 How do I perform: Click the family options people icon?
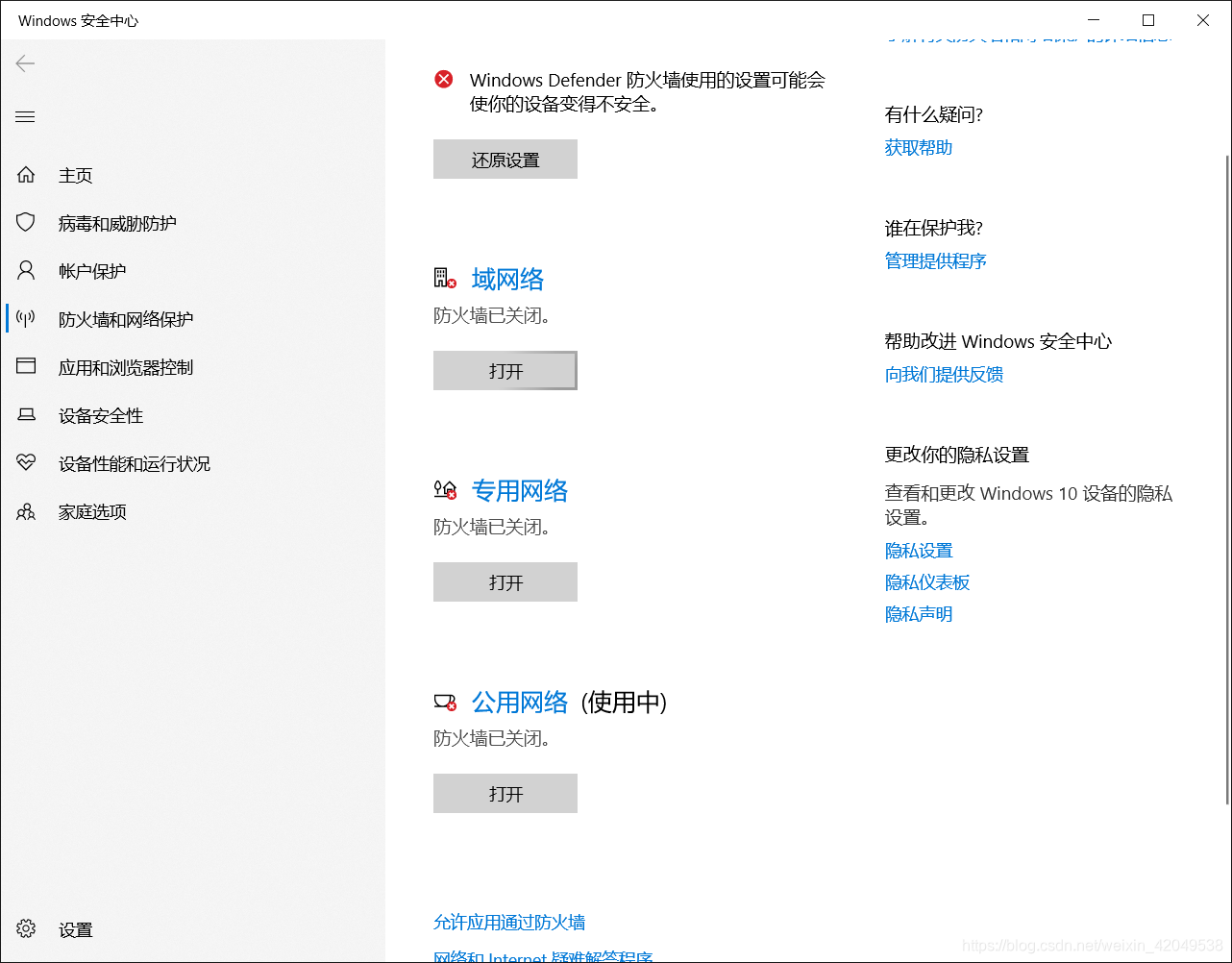coord(26,511)
